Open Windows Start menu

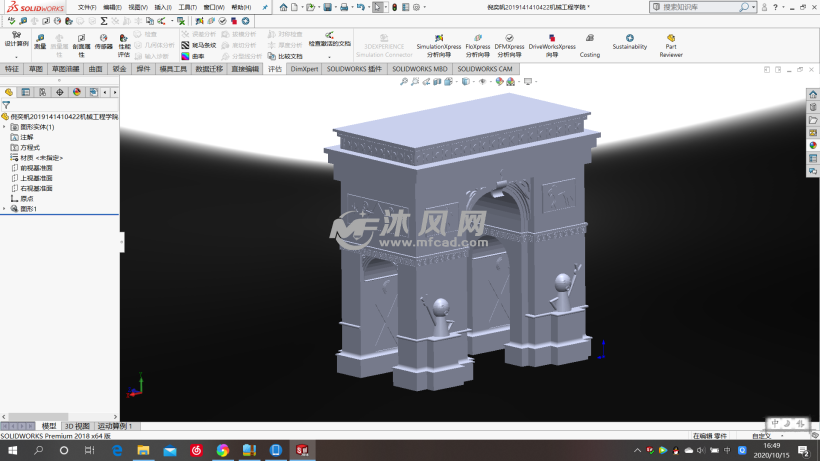point(13,450)
